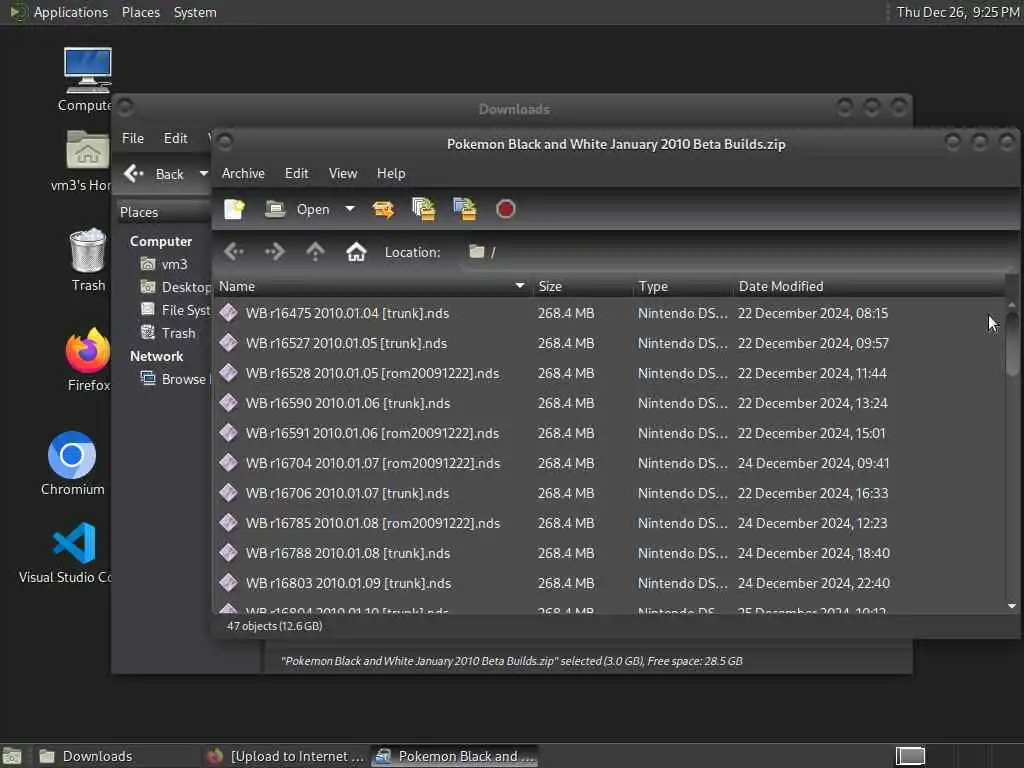Expand Back history dropdown in Downloads window
1024x768 pixels.
(x=203, y=174)
